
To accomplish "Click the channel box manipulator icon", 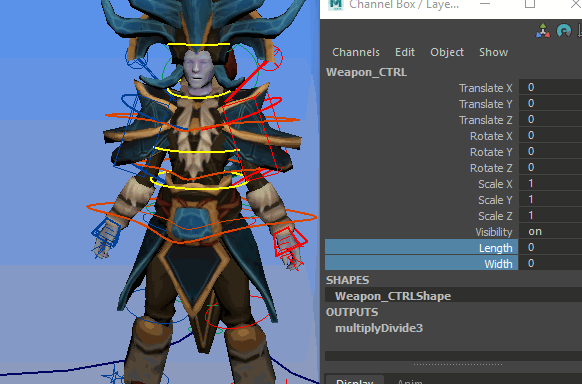I will tap(543, 31).
